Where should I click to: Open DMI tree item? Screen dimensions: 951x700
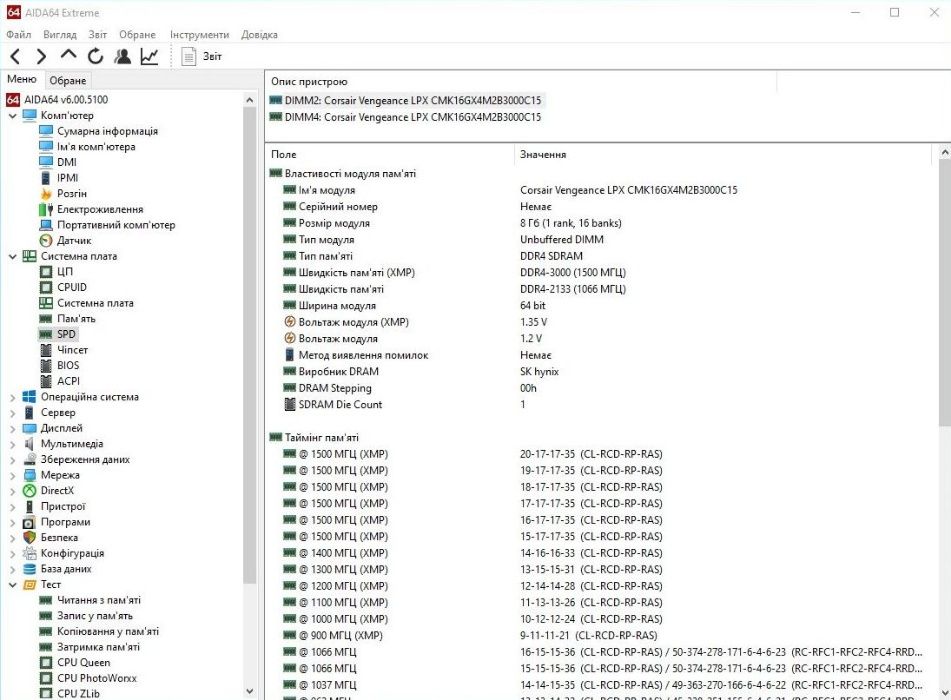[67, 162]
